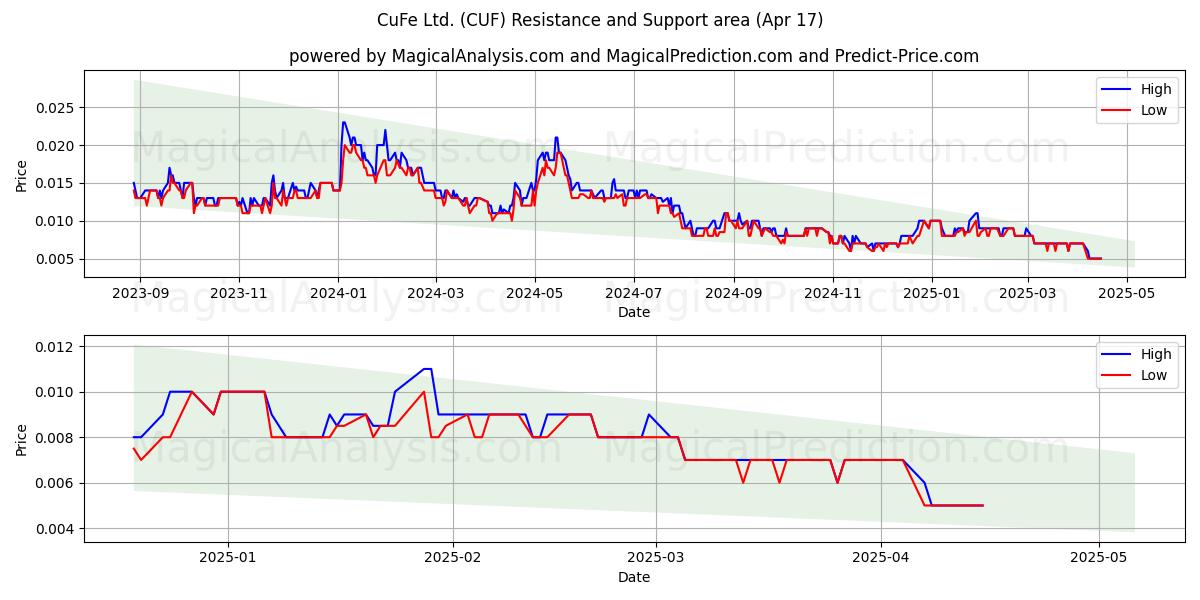
Task: Click the bottom chart y-axis value '0.008'
Action: [x=57, y=438]
